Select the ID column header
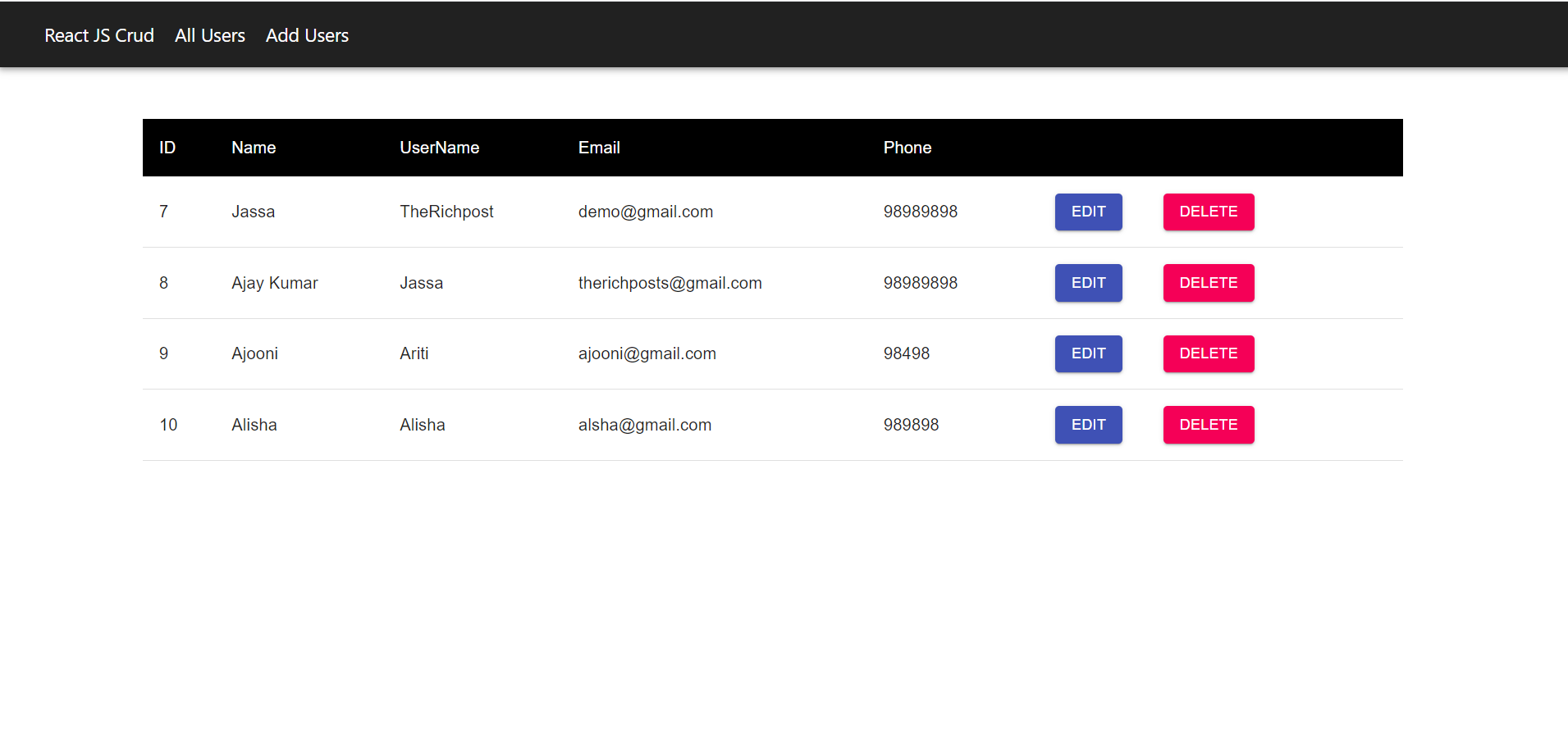1568x752 pixels. 167,148
